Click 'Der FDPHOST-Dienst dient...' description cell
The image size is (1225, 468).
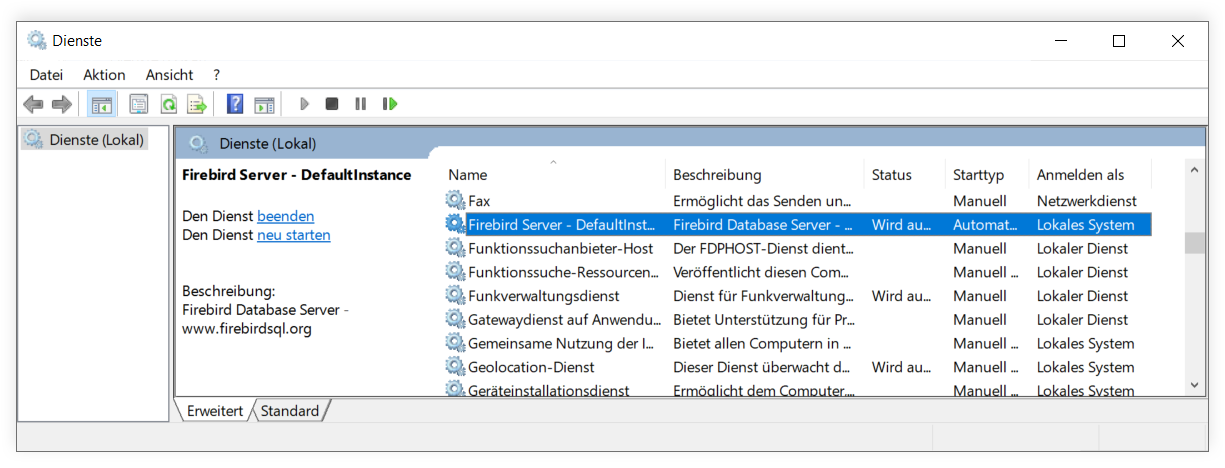(x=764, y=248)
